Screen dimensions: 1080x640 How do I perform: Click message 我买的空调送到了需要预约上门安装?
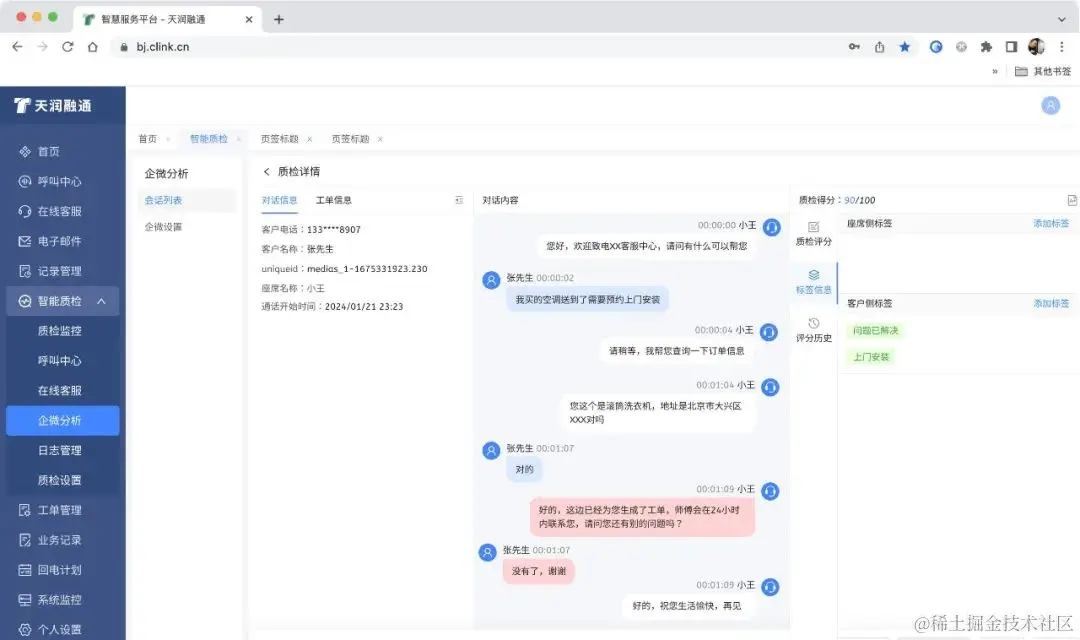[588, 300]
